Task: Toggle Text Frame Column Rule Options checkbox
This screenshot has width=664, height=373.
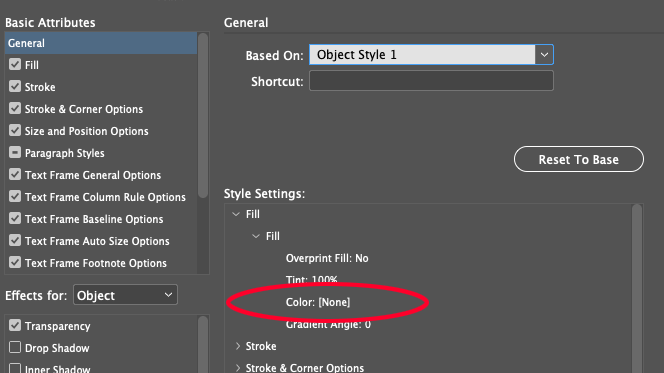Action: [15, 196]
